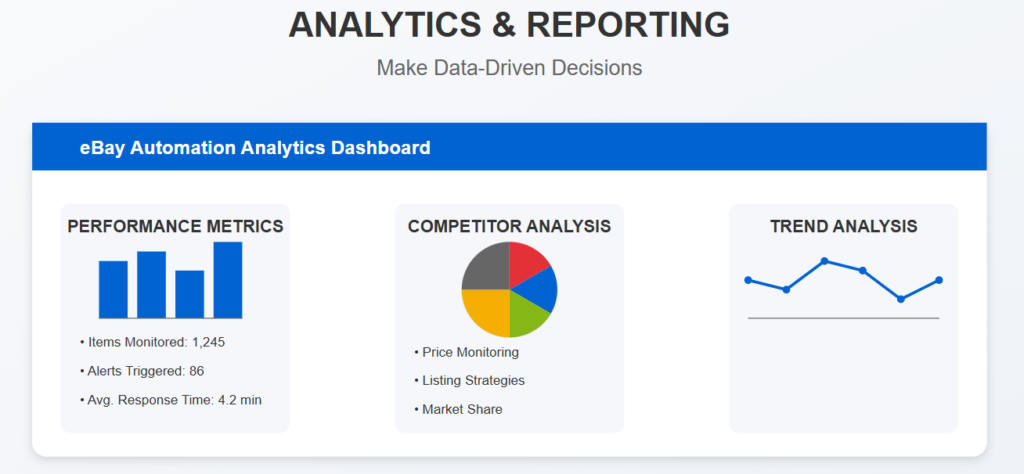This screenshot has height=474, width=1024.
Task: Click the Market Share bullet item
Action: [462, 410]
